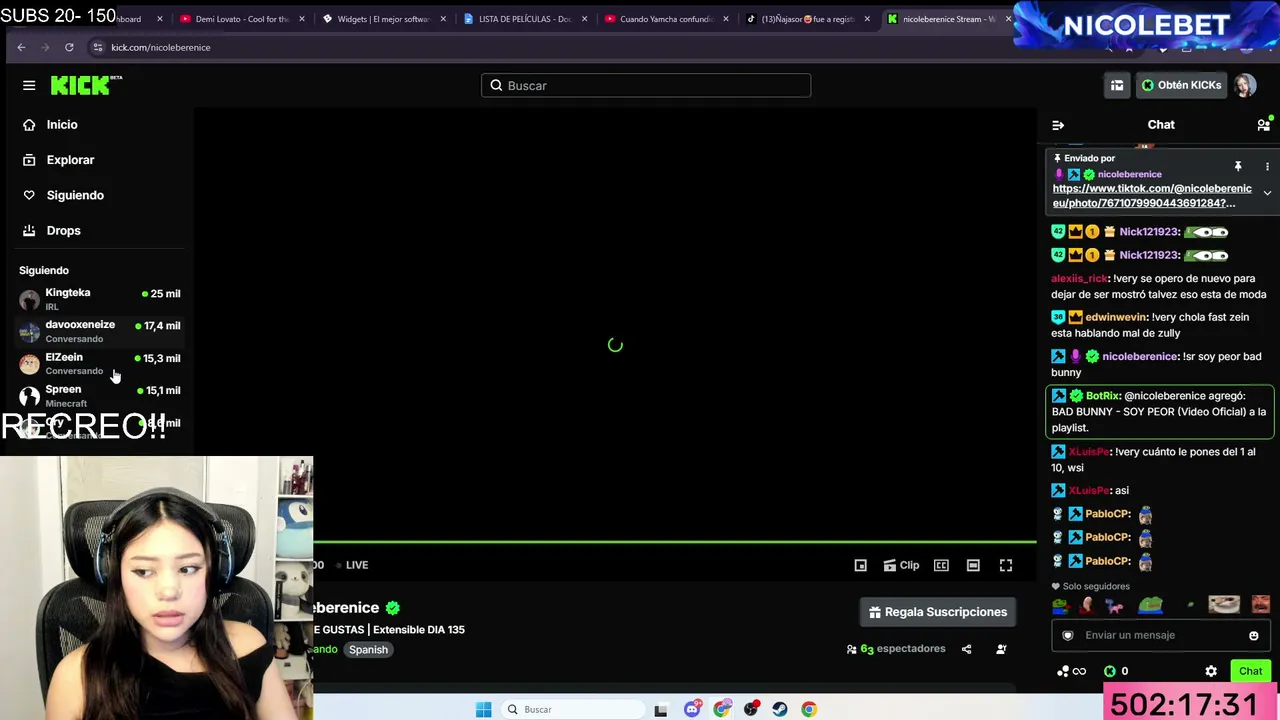
Task: Expand the pinned message with the chevron
Action: (1267, 193)
